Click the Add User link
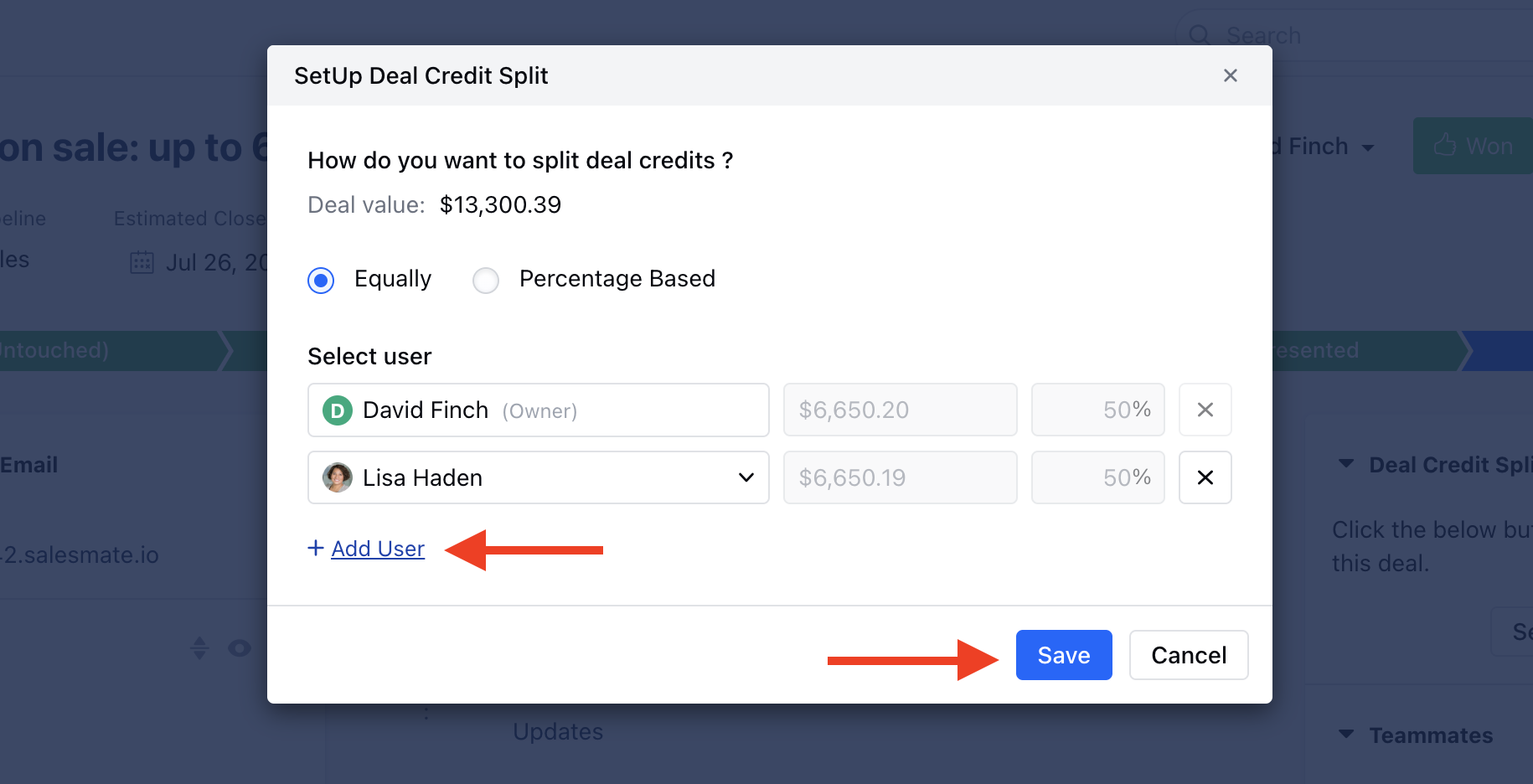 [378, 549]
